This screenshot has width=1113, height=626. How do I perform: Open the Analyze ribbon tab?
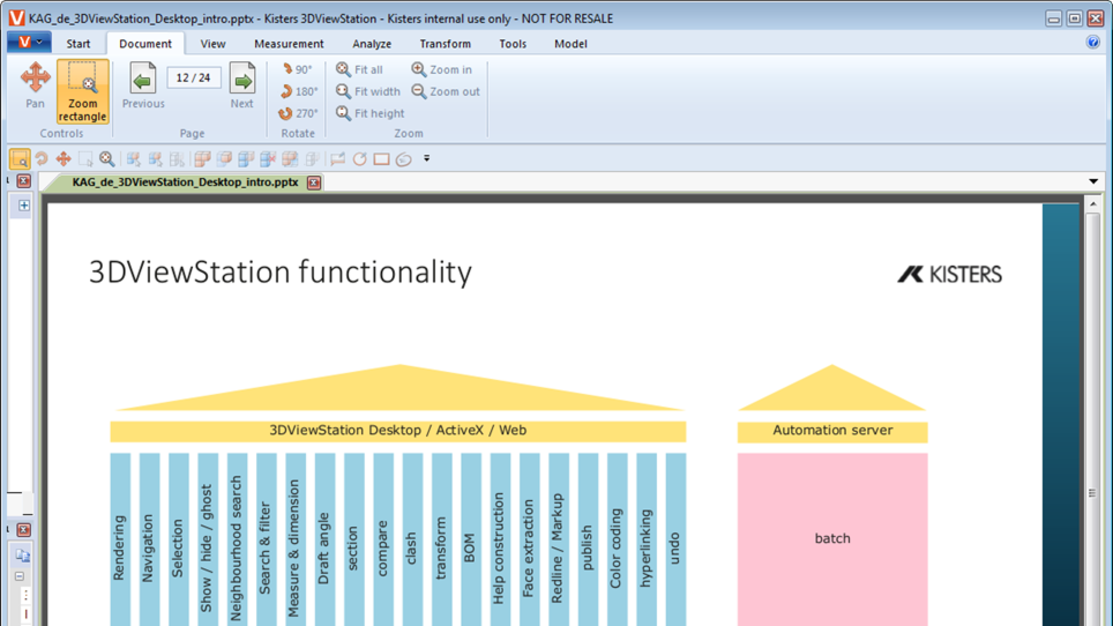(372, 43)
